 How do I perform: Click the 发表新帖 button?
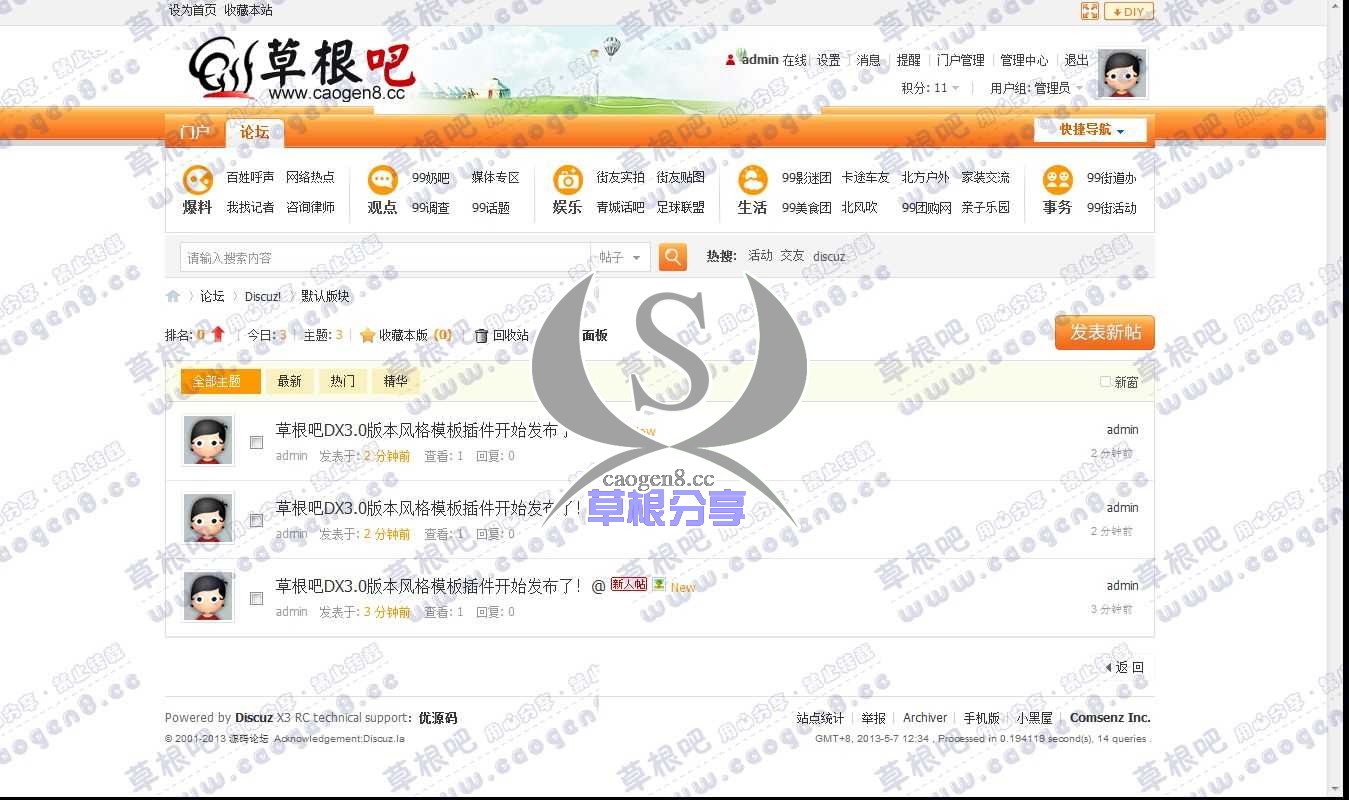[x=1104, y=333]
